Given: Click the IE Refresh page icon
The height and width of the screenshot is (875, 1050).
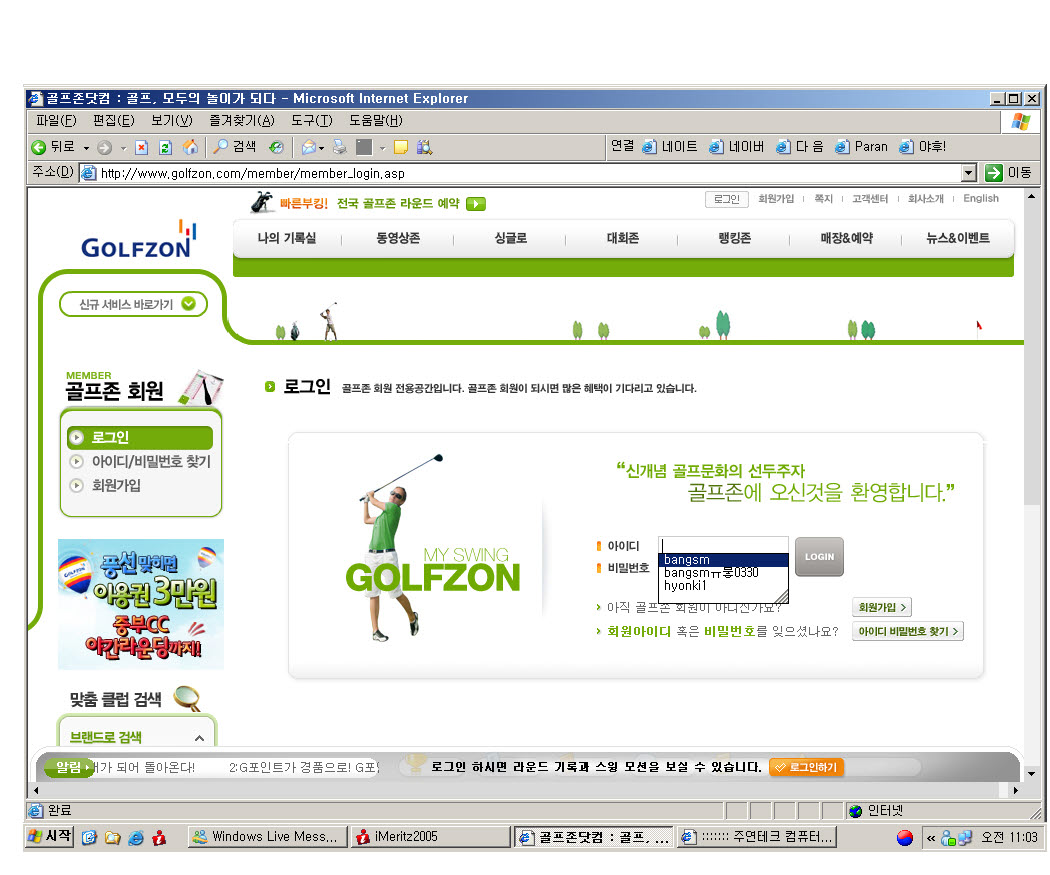Looking at the screenshot, I should pyautogui.click(x=165, y=147).
